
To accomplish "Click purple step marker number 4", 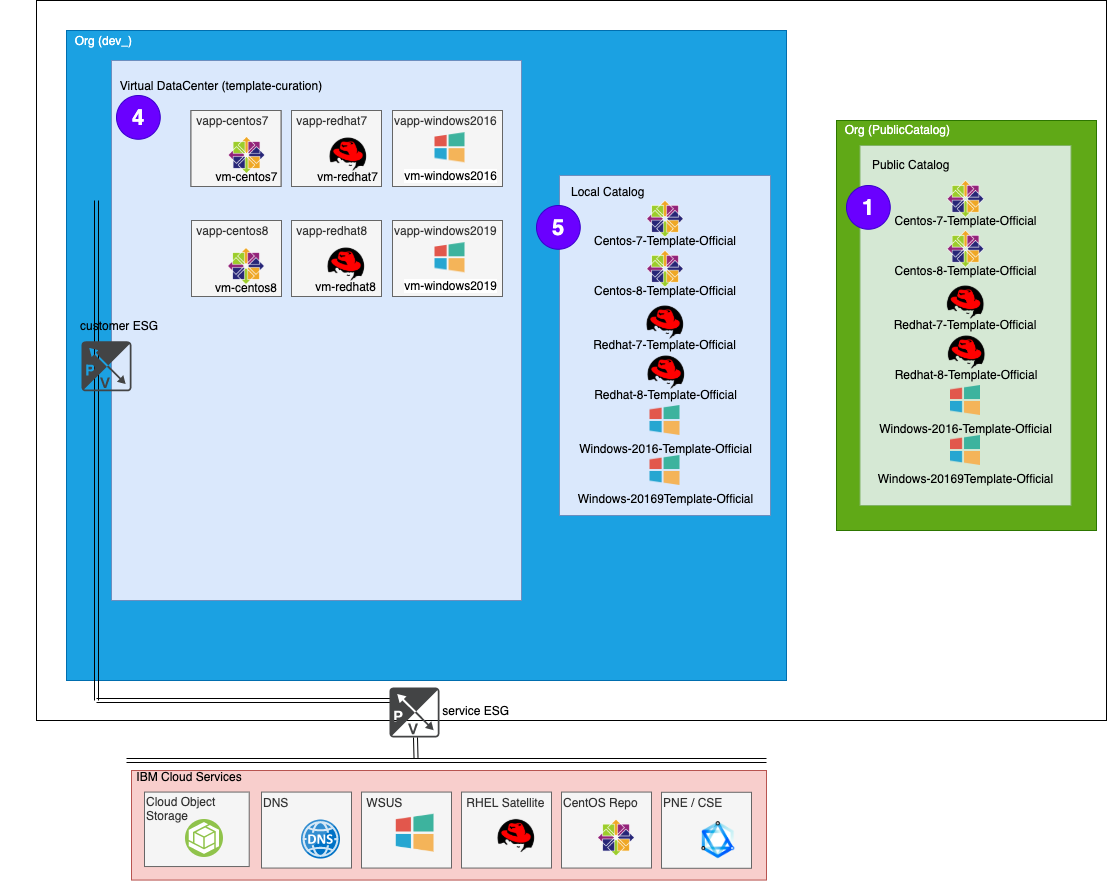I will [x=138, y=117].
